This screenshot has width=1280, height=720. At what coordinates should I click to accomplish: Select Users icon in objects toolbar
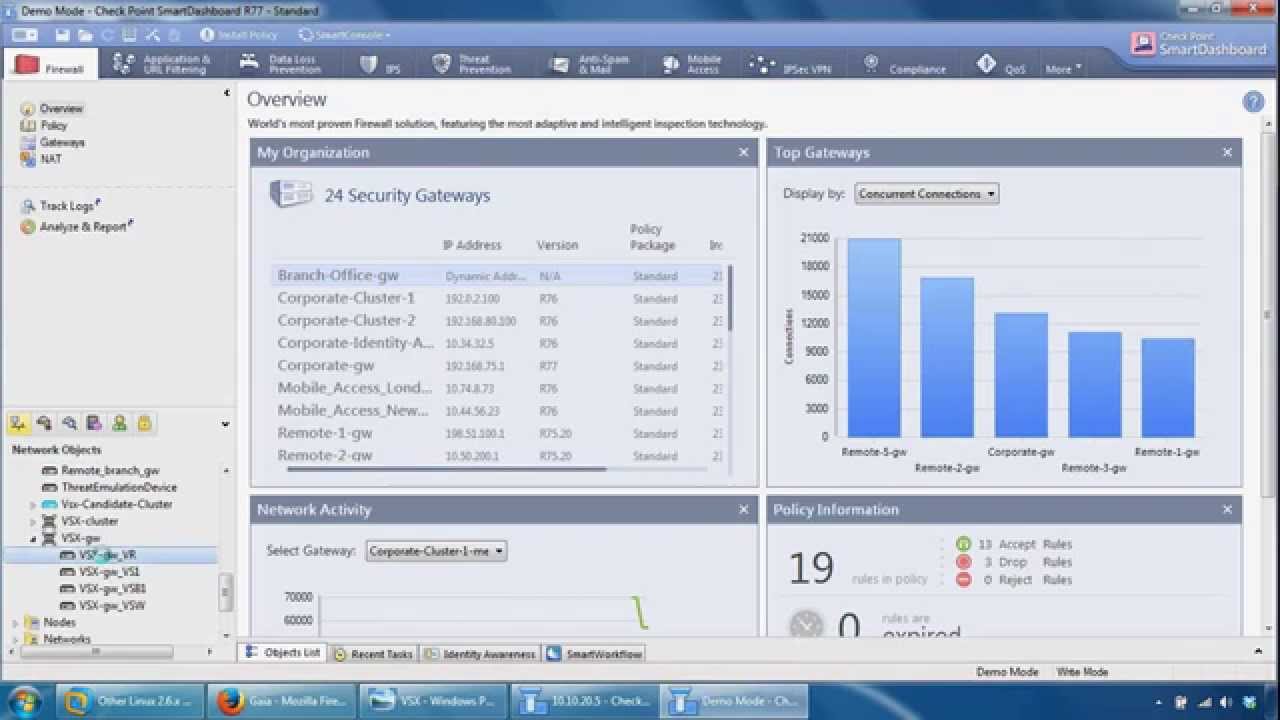(x=119, y=423)
